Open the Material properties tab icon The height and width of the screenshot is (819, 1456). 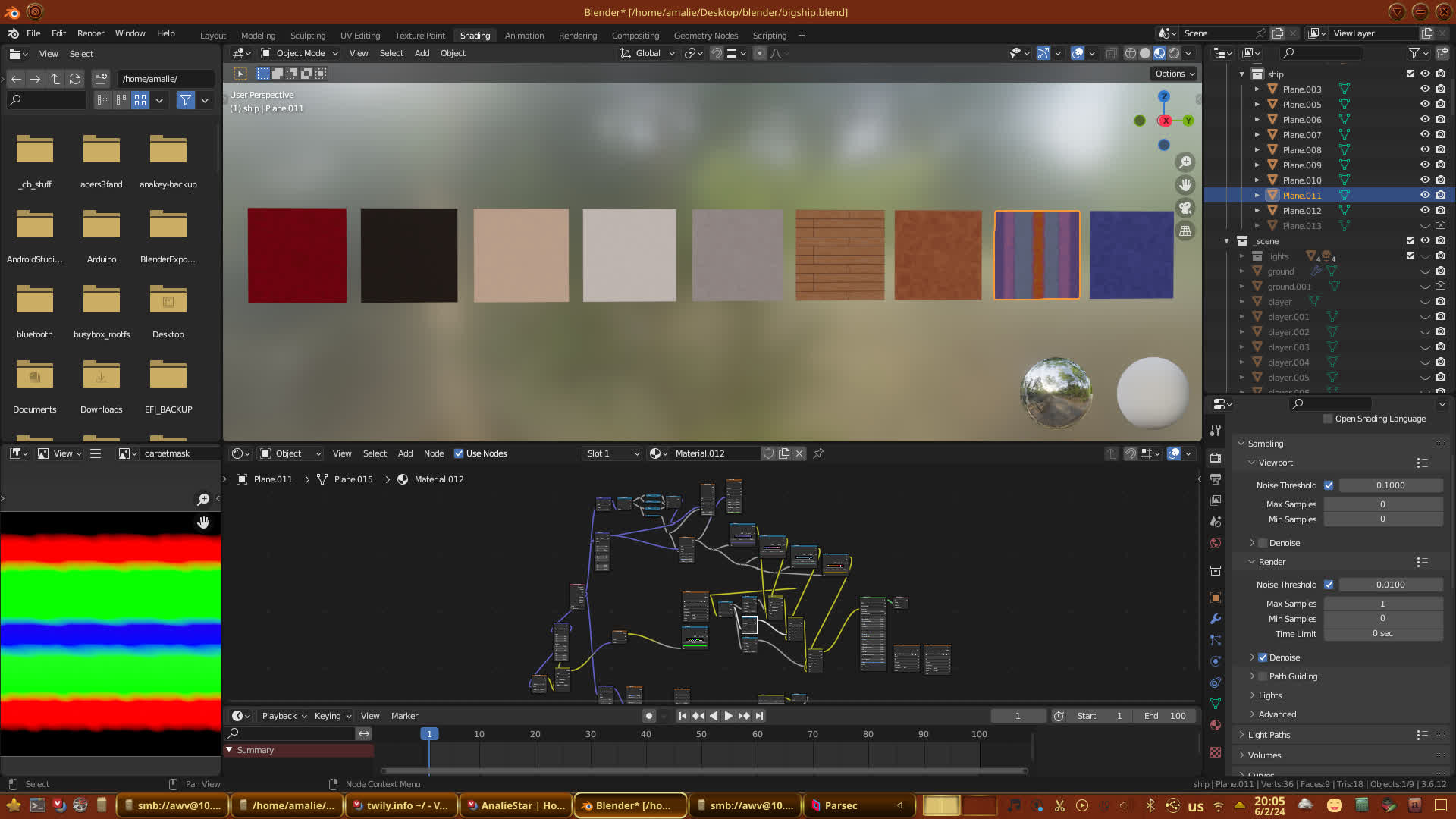[1216, 725]
